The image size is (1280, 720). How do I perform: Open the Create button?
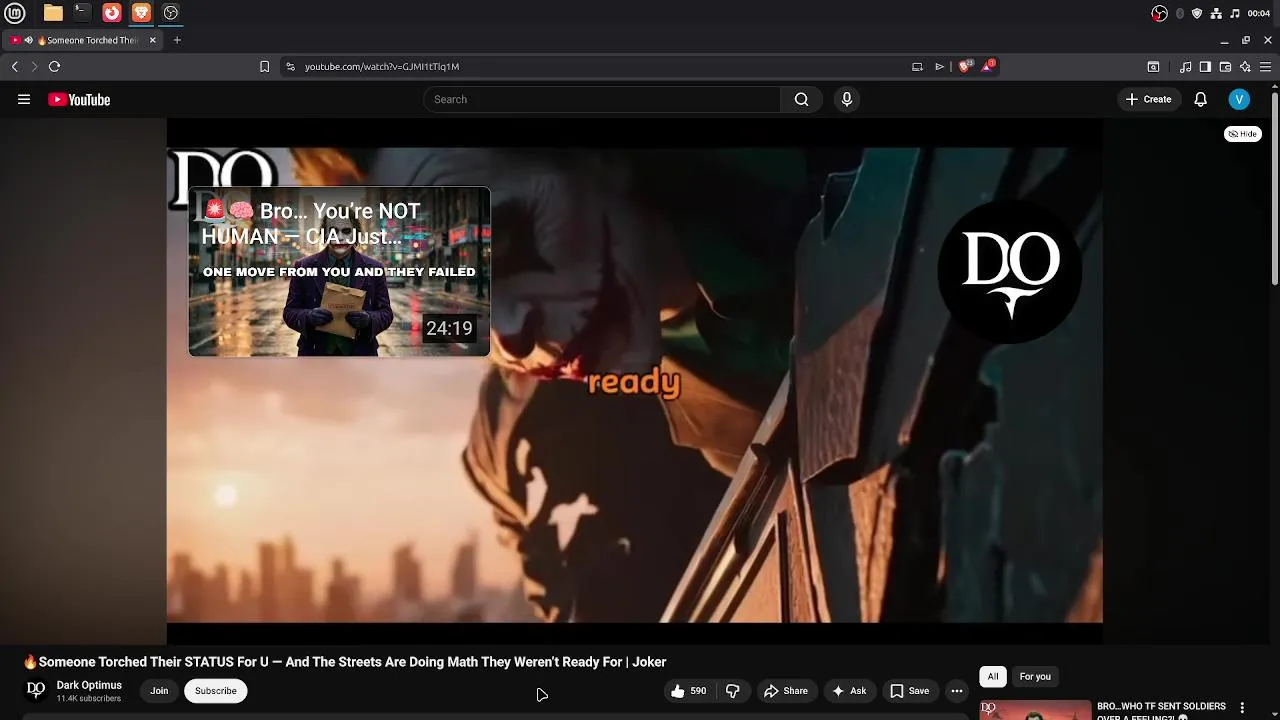pos(1148,99)
